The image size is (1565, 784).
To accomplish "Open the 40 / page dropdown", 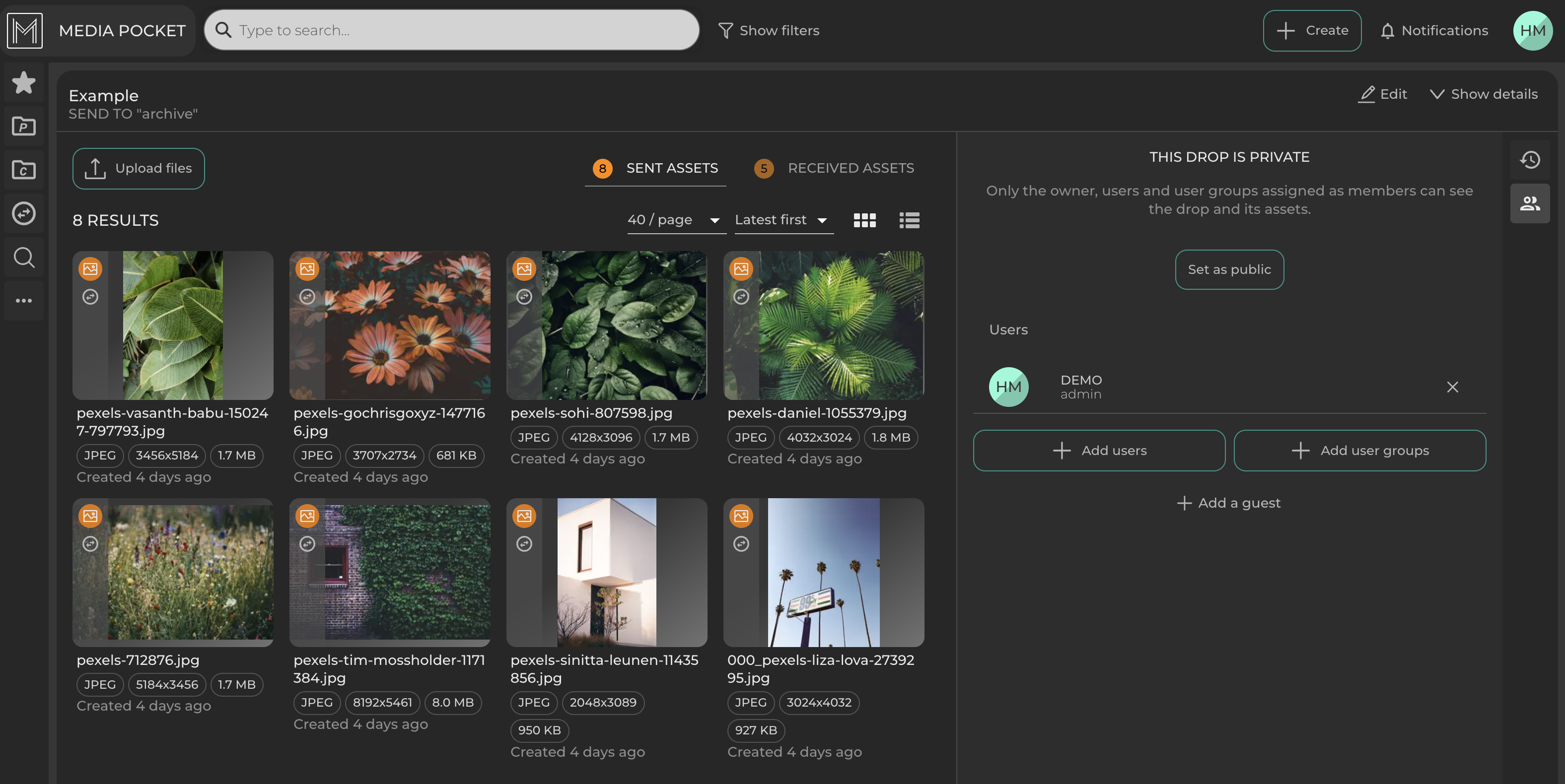I will (x=674, y=220).
